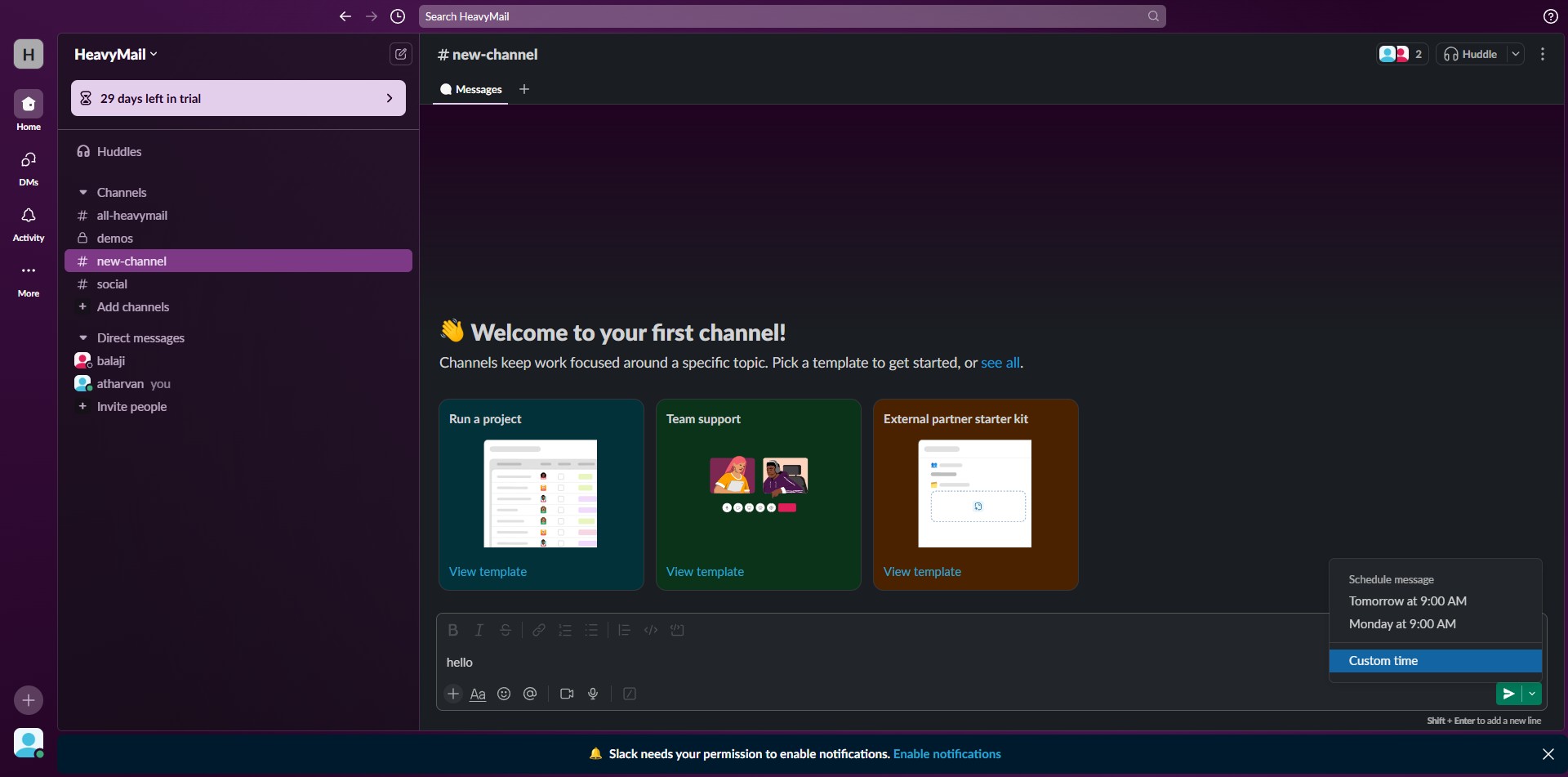This screenshot has height=777, width=1568.
Task: Open the demos private channel
Action: point(238,239)
